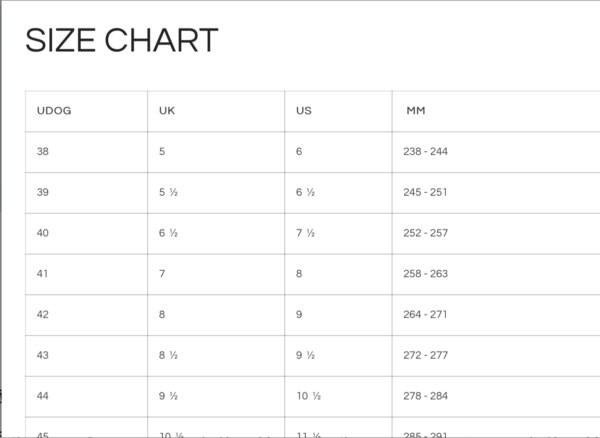
Task: Click the MM column header
Action: (x=416, y=110)
